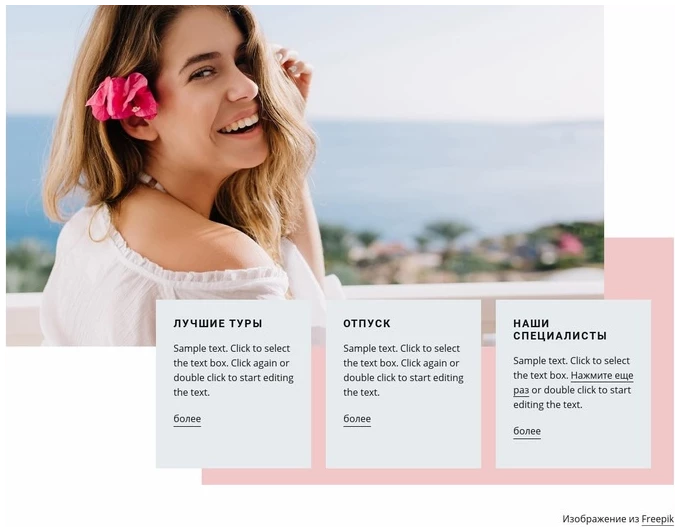Screen dimensions: 680x532
Task: Visit the Freepik image credit link
Action: pos(657,519)
